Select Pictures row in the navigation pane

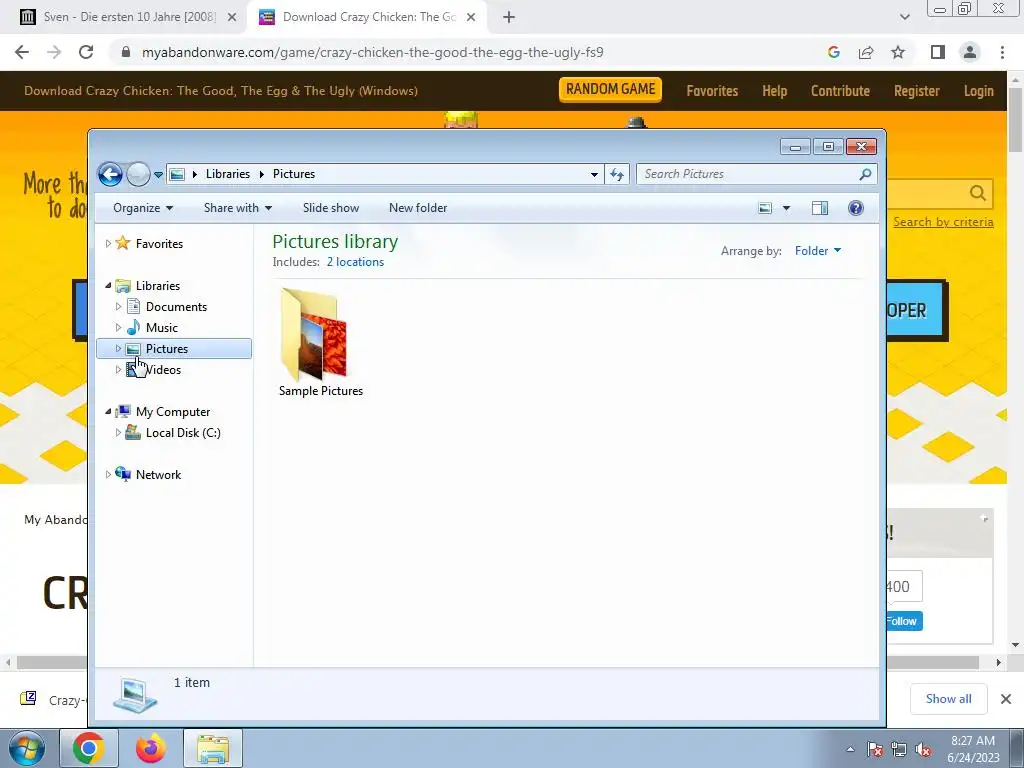tap(174, 349)
